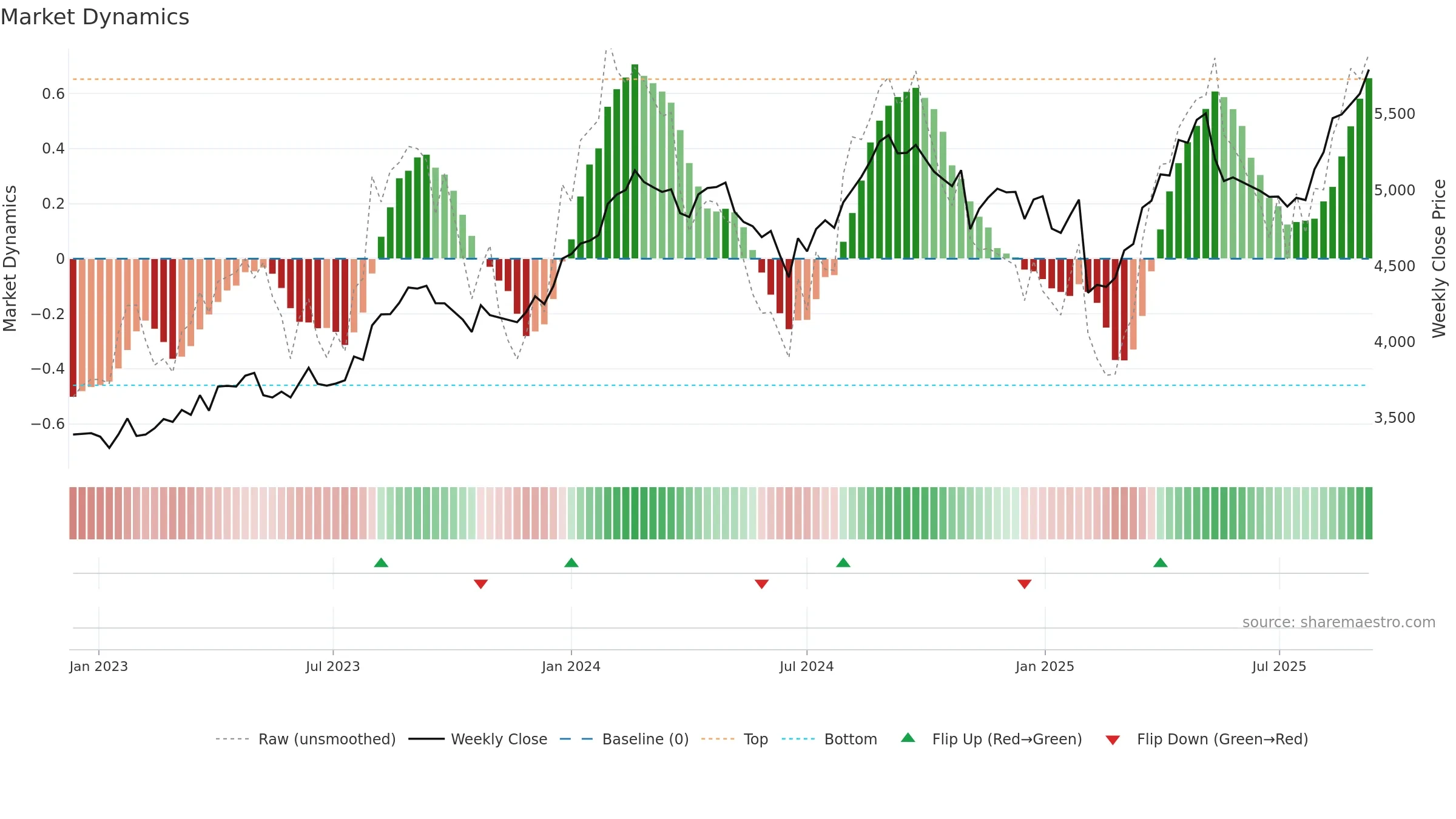Click the red triangle icon in the legend
This screenshot has height=819, width=1456.
1113,740
